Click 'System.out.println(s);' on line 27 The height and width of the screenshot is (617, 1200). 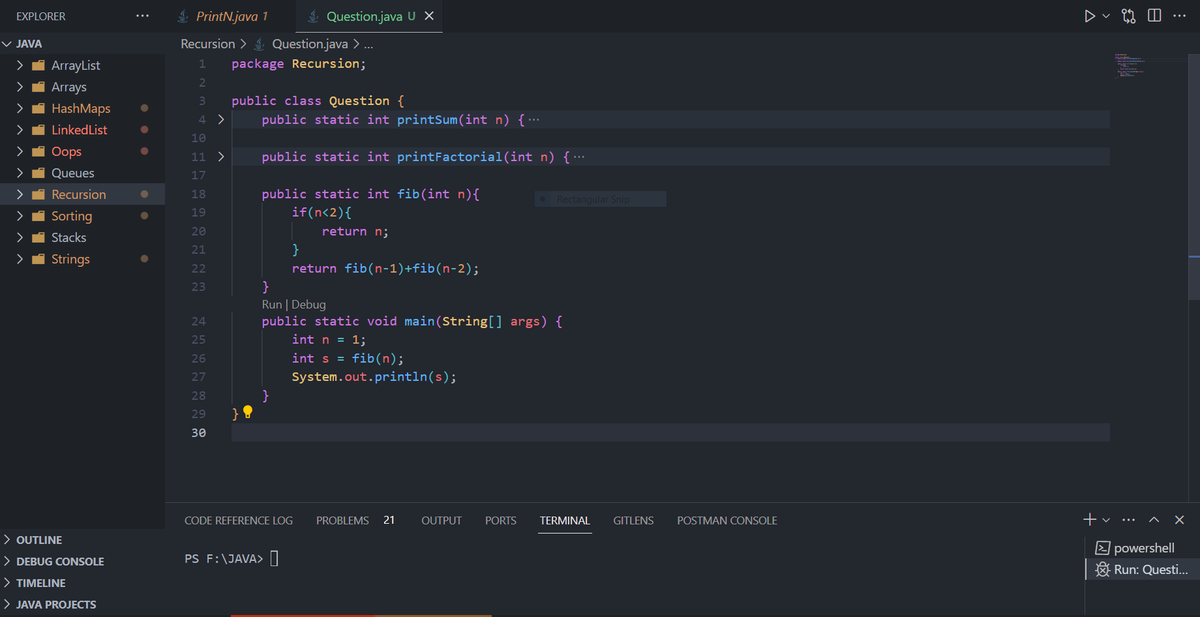[x=374, y=377]
